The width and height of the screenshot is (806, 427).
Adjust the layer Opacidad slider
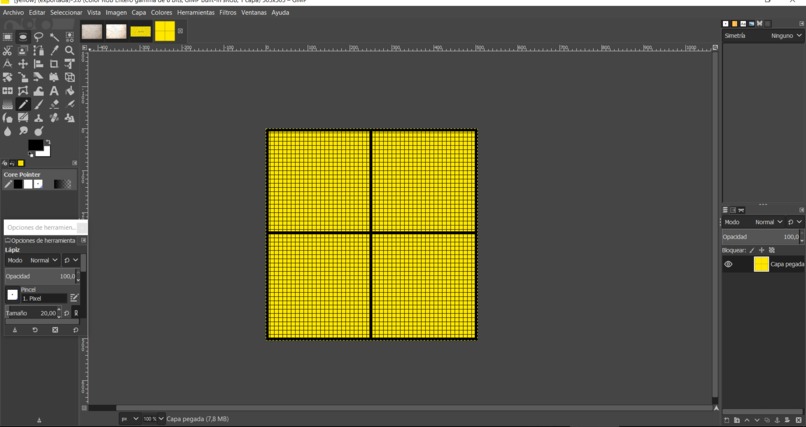(x=761, y=237)
